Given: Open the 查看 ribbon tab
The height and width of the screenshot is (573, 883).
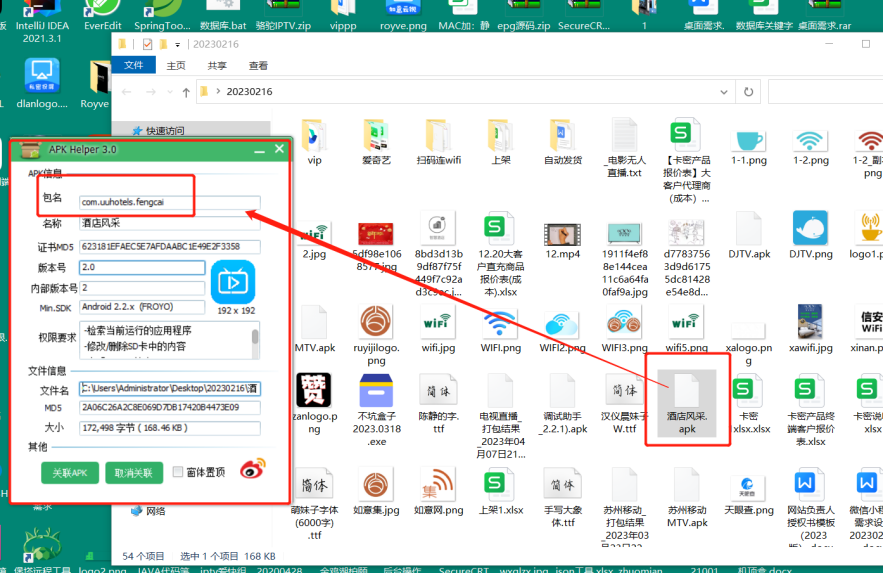Looking at the screenshot, I should point(258,66).
